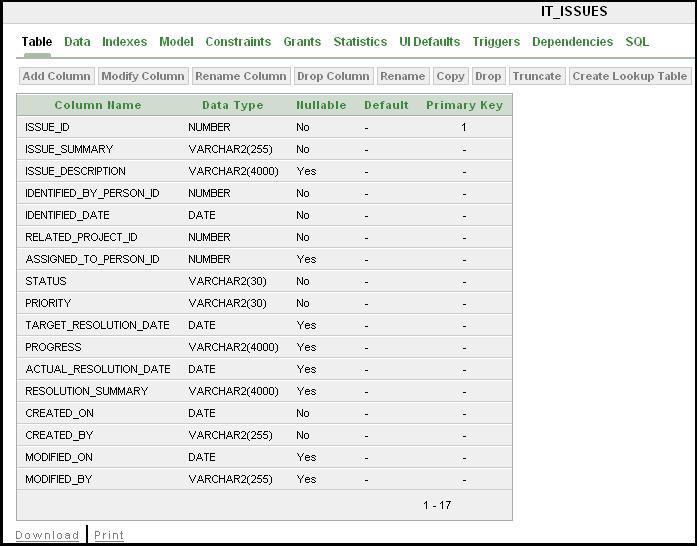Screen dimensions: 697x546
Task: Open the Statistics tab
Action: click(360, 42)
